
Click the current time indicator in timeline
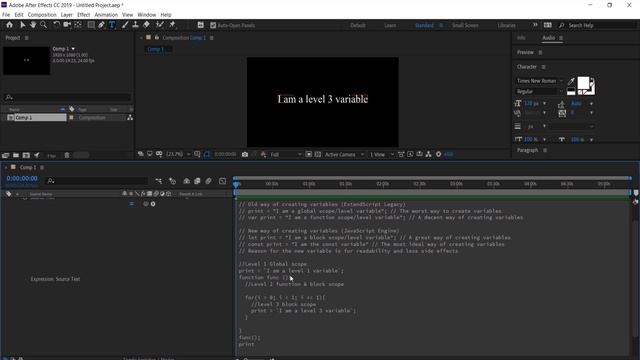pyautogui.click(x=236, y=184)
